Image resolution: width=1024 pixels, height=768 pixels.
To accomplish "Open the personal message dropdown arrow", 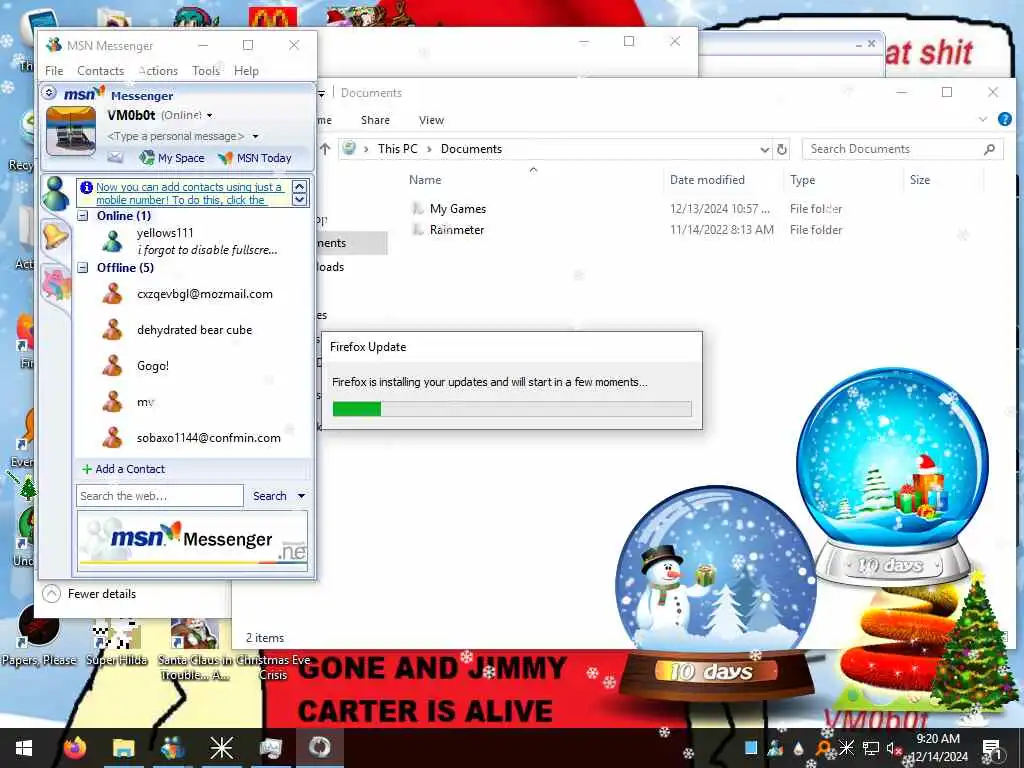I will pos(255,136).
